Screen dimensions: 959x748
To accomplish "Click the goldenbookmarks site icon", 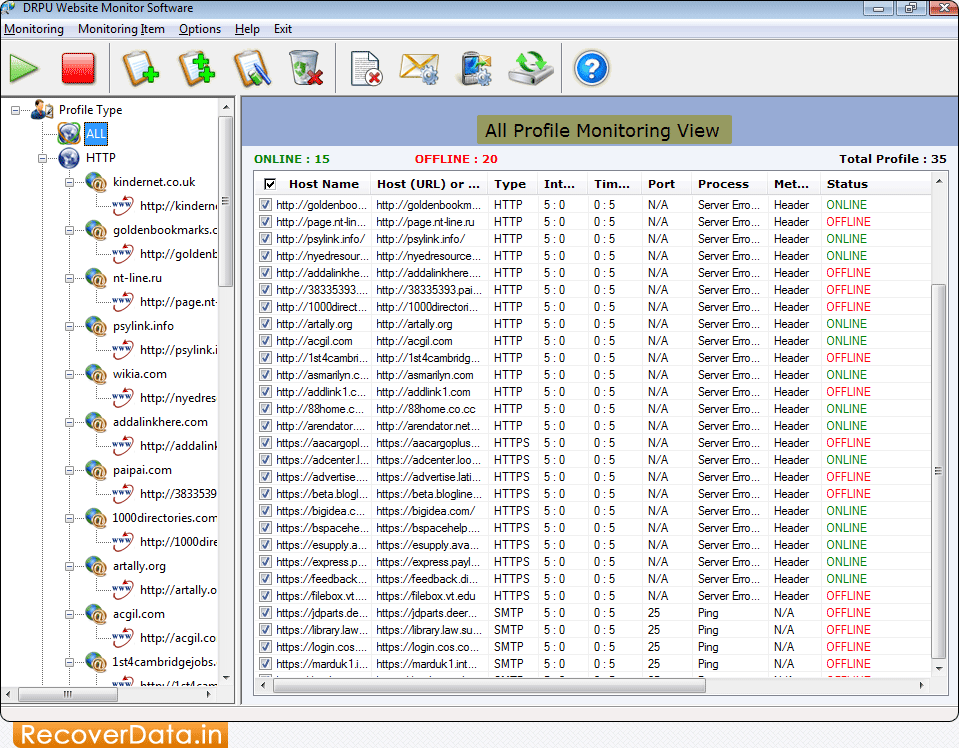I will click(96, 230).
